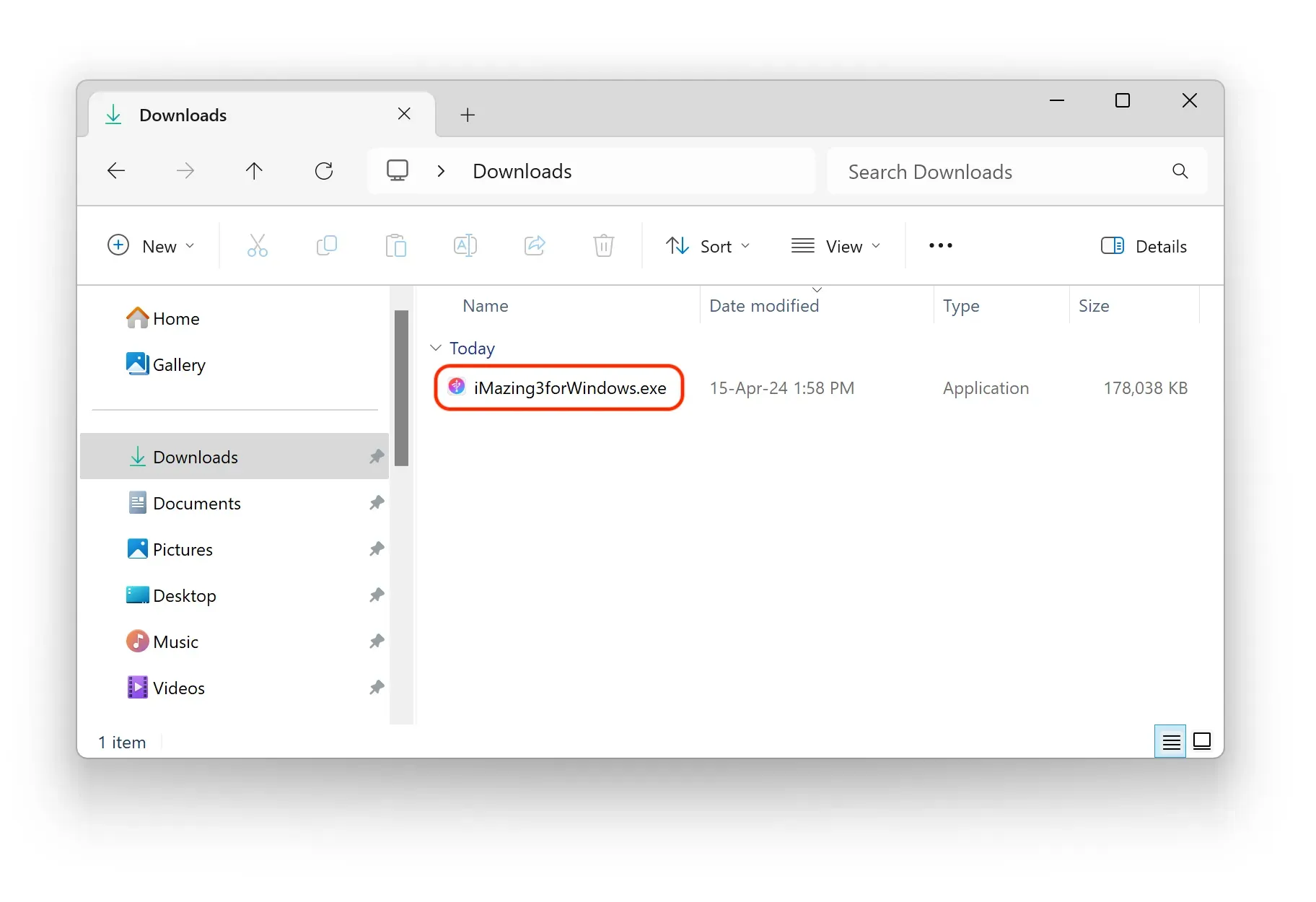Open a new Explorer tab
The width and height of the screenshot is (1316, 902).
(467, 114)
